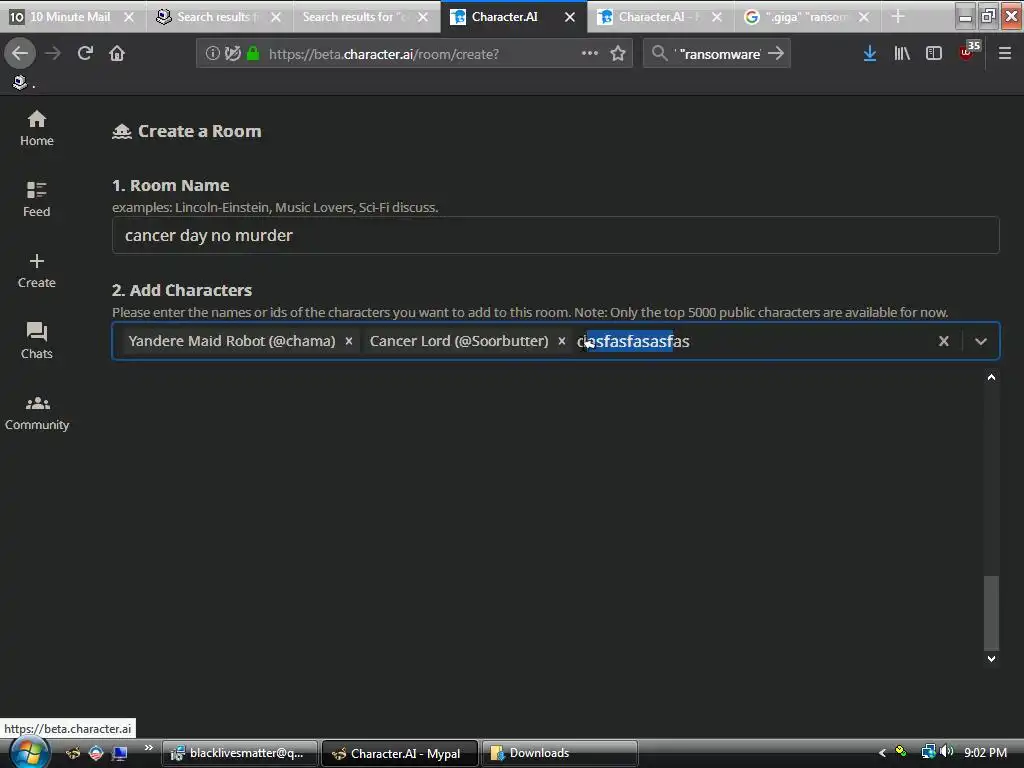Open a new browser tab

pyautogui.click(x=898, y=17)
